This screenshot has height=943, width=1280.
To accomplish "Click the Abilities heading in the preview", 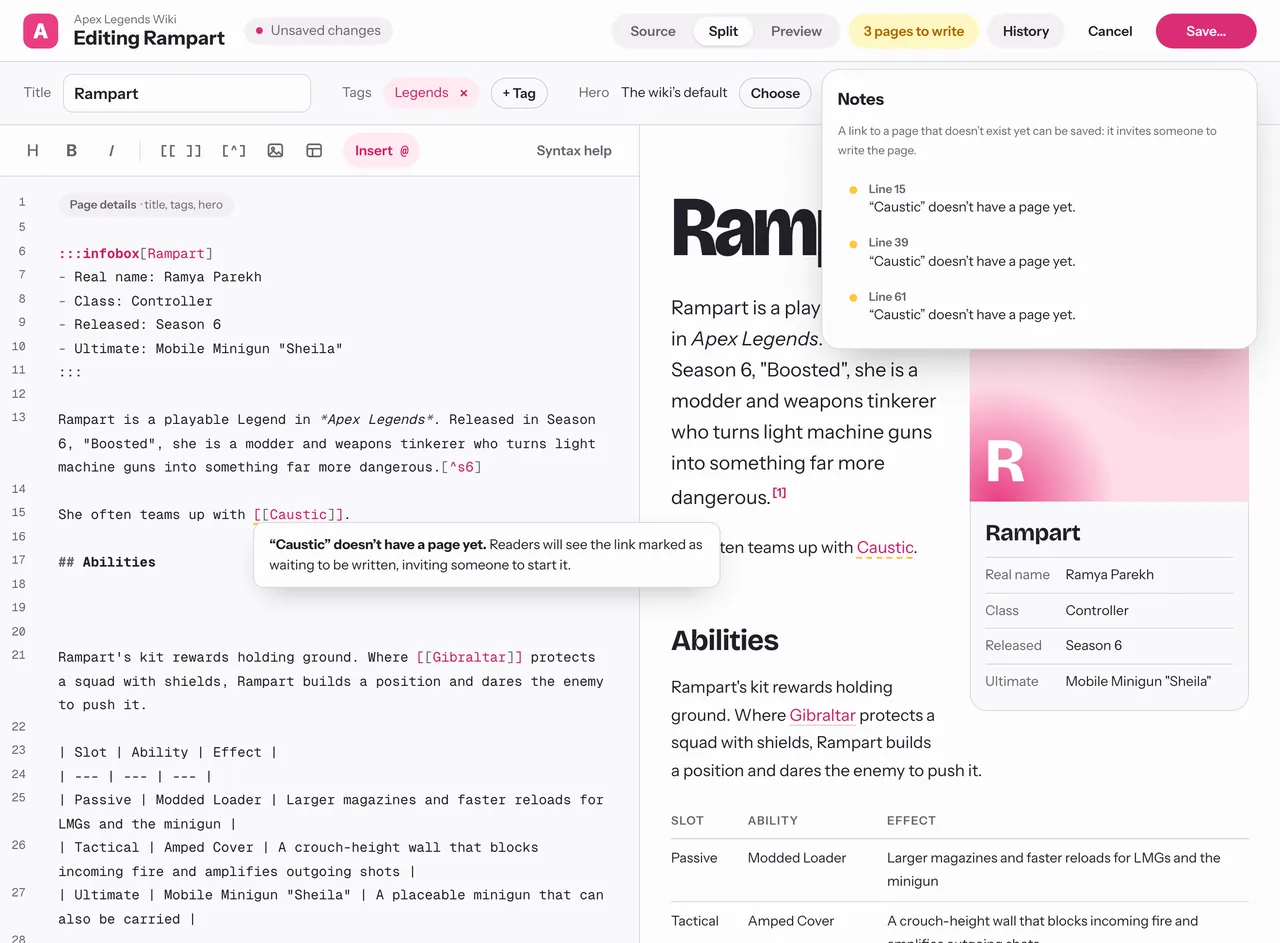I will [725, 640].
